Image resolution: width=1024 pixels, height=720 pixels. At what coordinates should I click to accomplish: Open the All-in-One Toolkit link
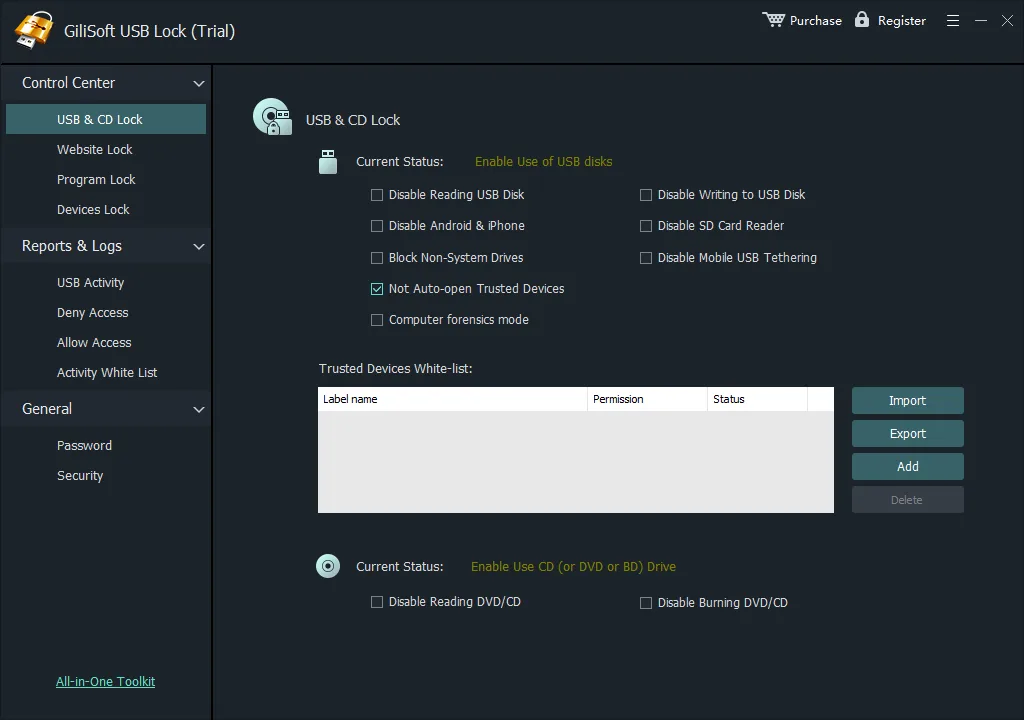click(x=106, y=681)
